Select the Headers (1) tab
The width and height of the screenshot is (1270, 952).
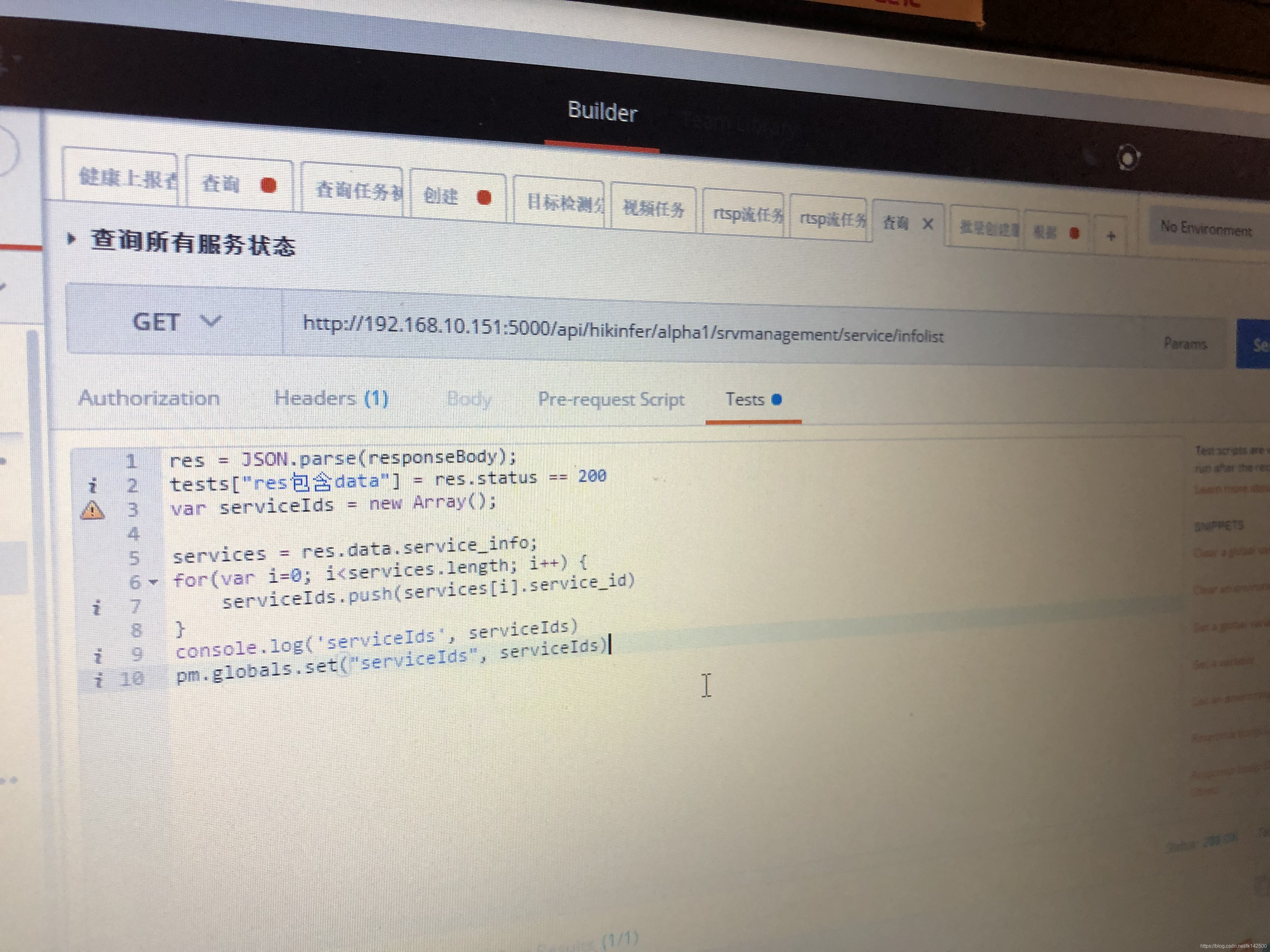tap(331, 398)
